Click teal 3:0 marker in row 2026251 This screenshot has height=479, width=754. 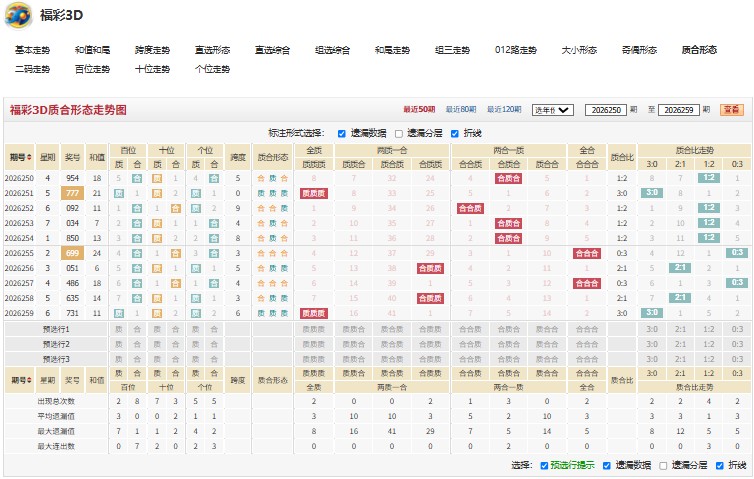(652, 193)
